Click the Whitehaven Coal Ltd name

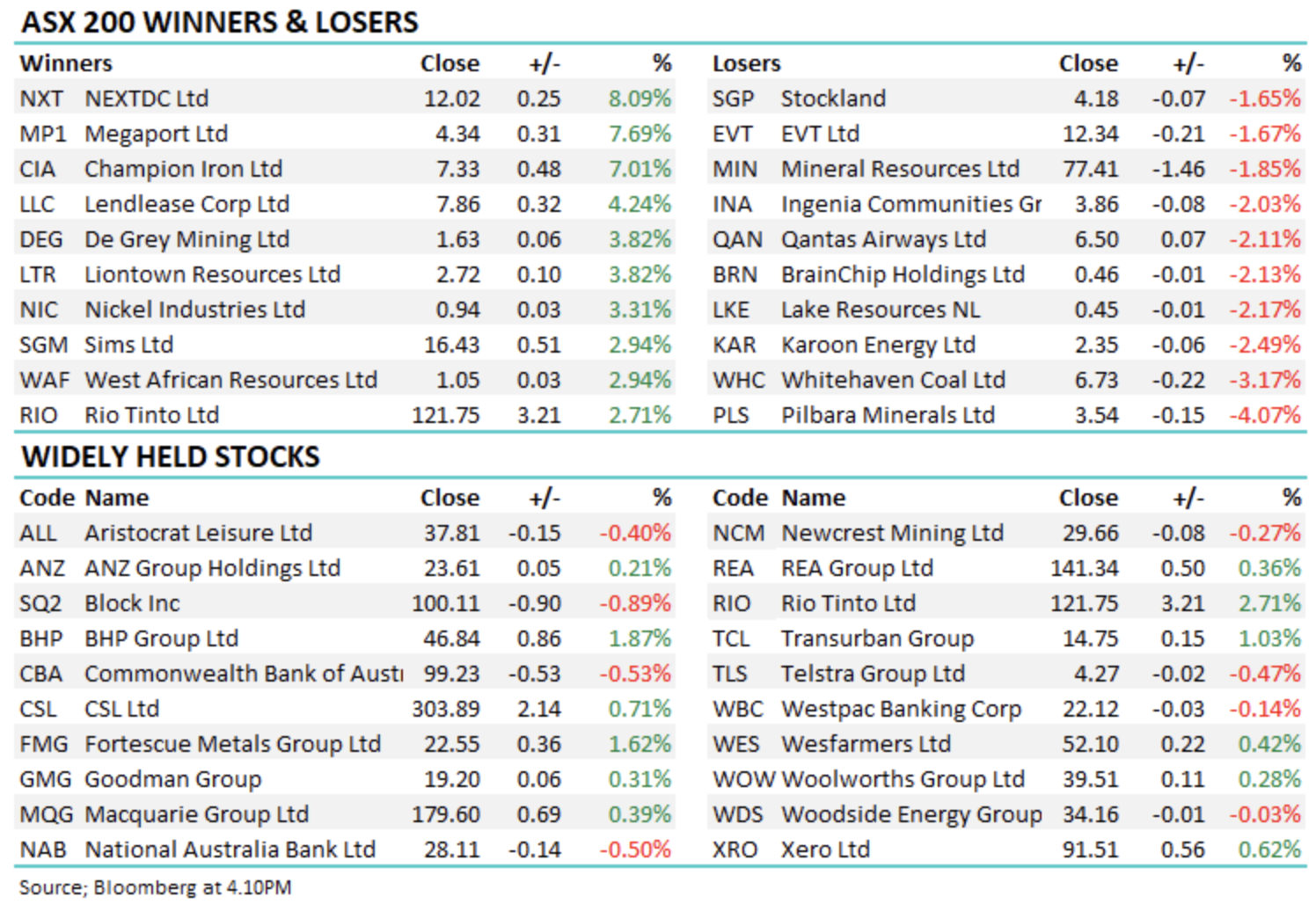click(893, 380)
